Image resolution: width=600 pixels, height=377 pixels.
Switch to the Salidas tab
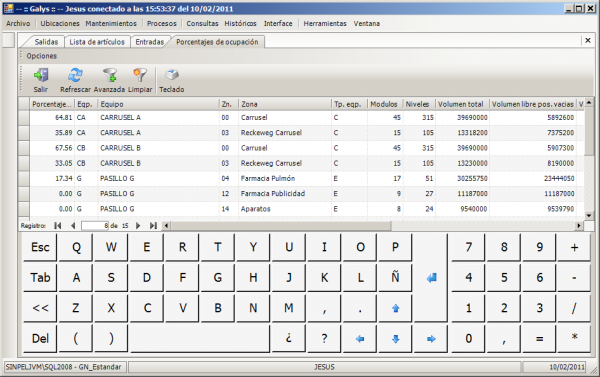(x=46, y=42)
